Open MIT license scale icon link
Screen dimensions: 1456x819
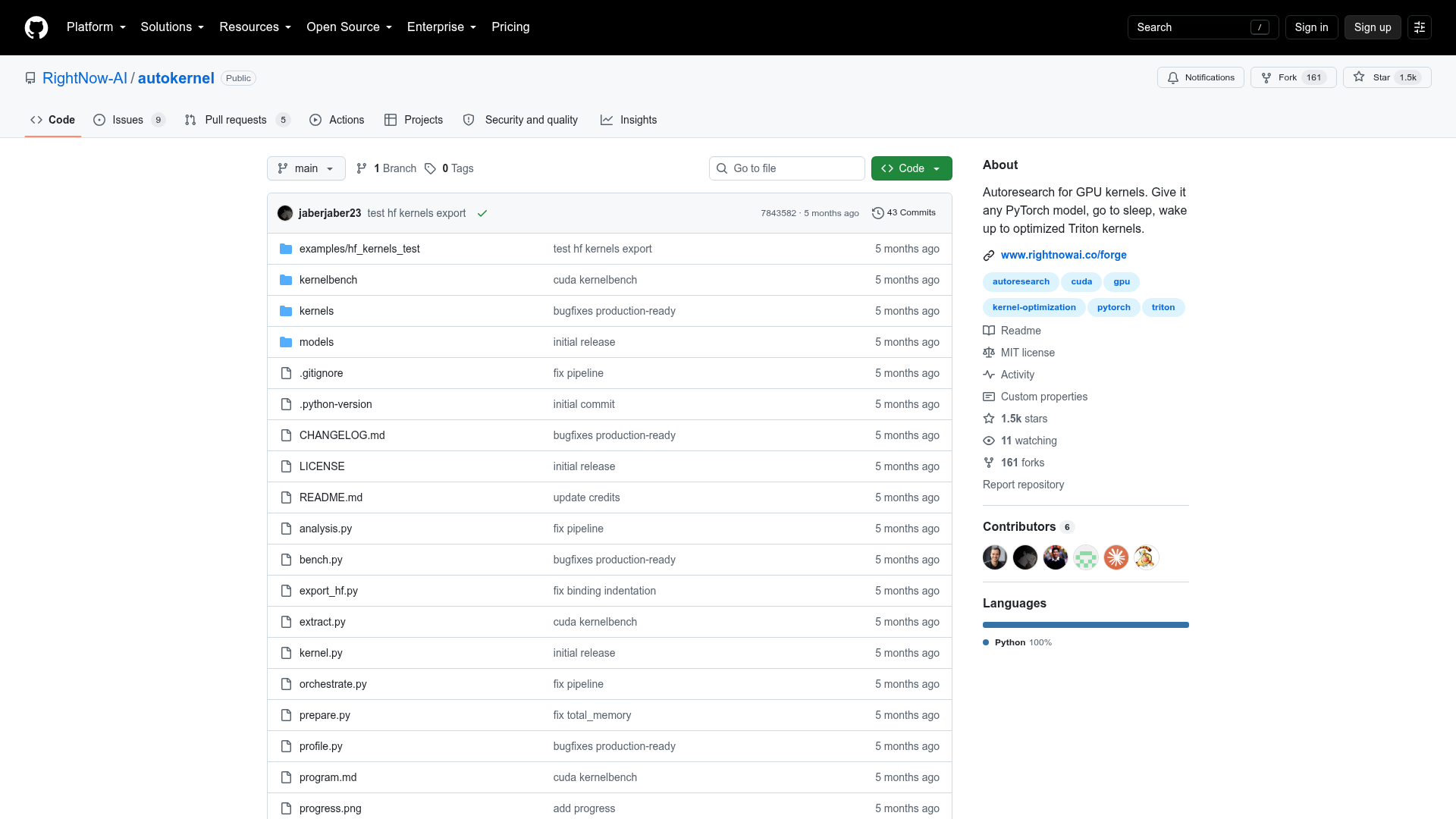coord(1019,353)
